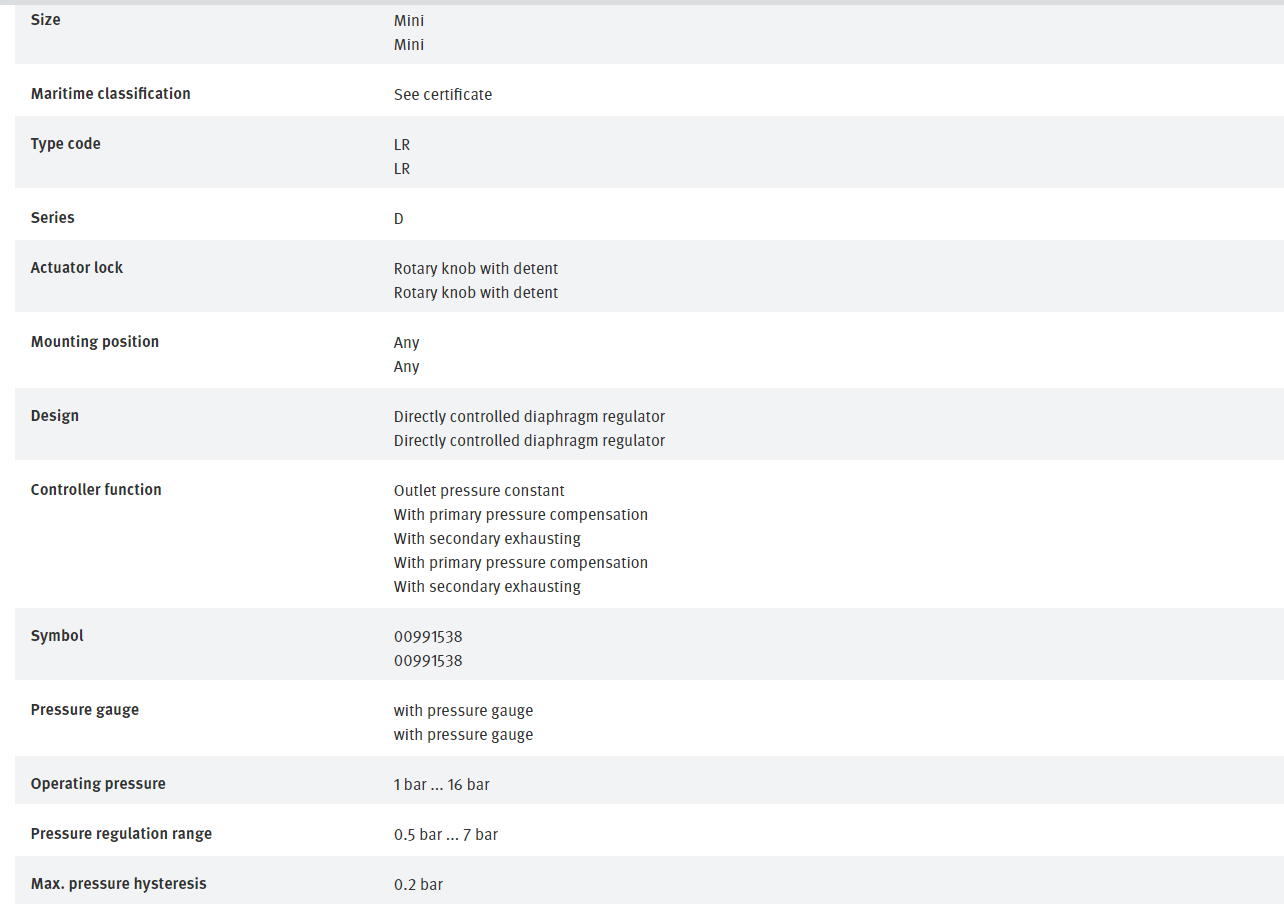This screenshot has width=1284, height=914.
Task: Click the 'Max. pressure hysteresis' label
Action: click(x=119, y=884)
